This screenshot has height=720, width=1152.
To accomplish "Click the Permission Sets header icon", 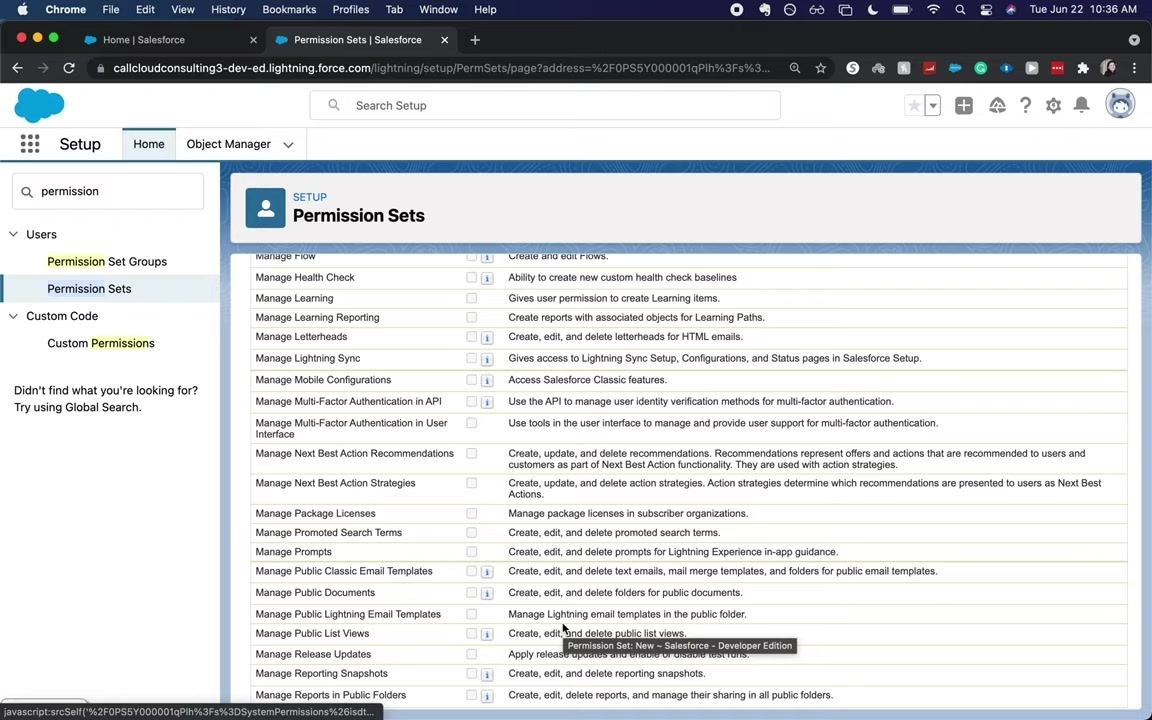I will (x=265, y=207).
